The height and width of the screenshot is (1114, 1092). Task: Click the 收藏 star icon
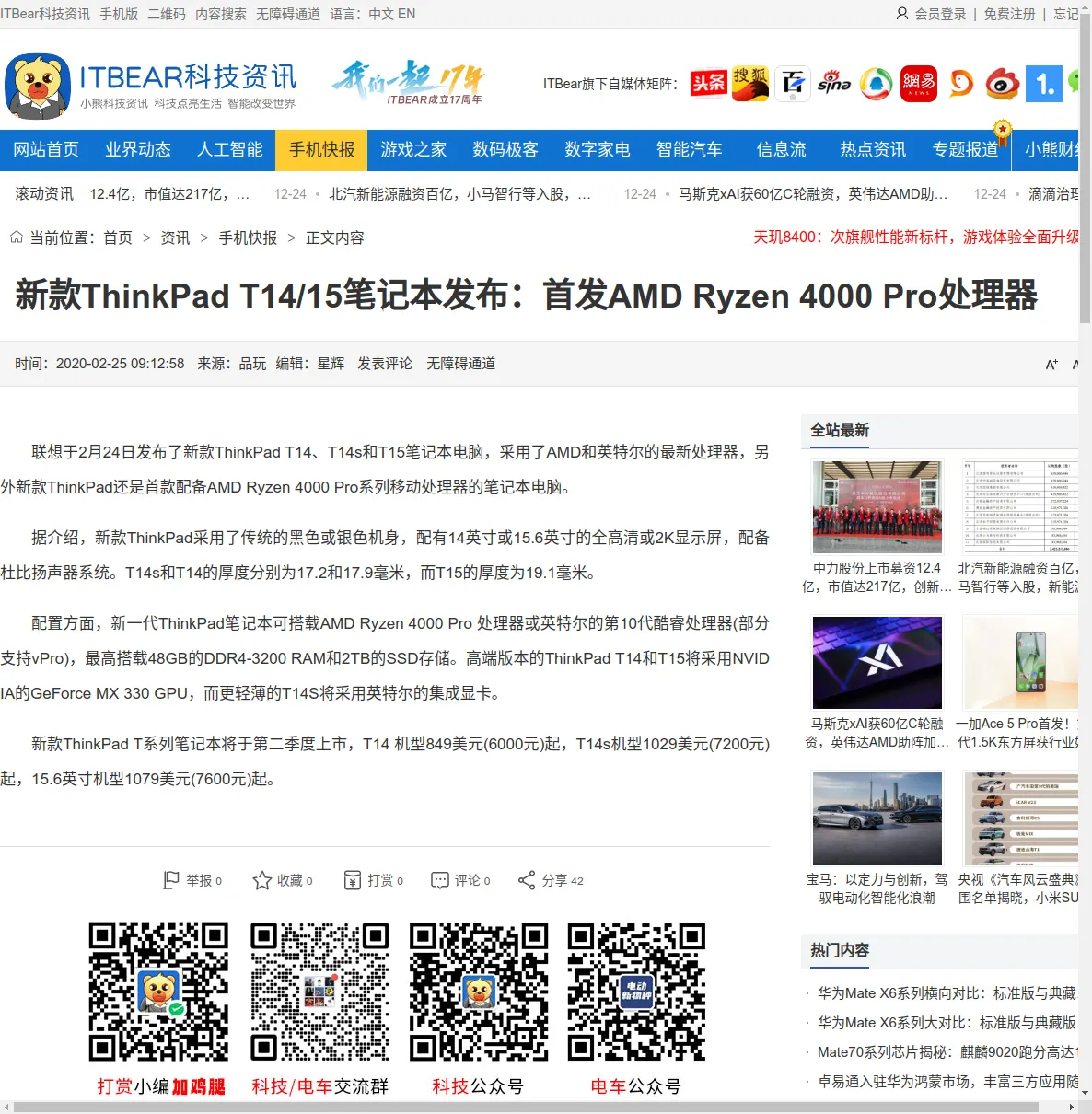(x=262, y=880)
